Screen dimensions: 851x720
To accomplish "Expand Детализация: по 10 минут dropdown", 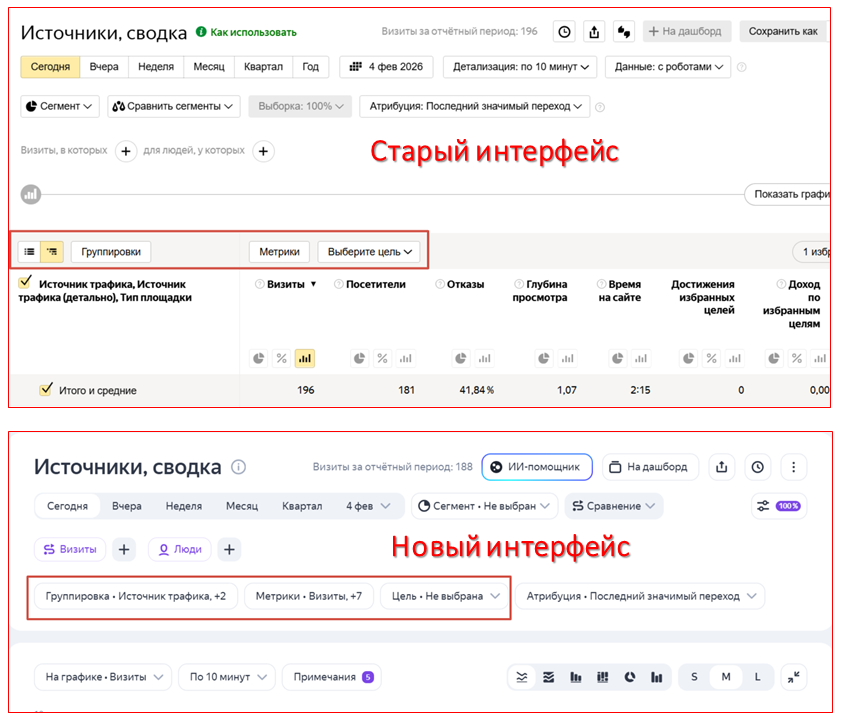I will [x=520, y=67].
